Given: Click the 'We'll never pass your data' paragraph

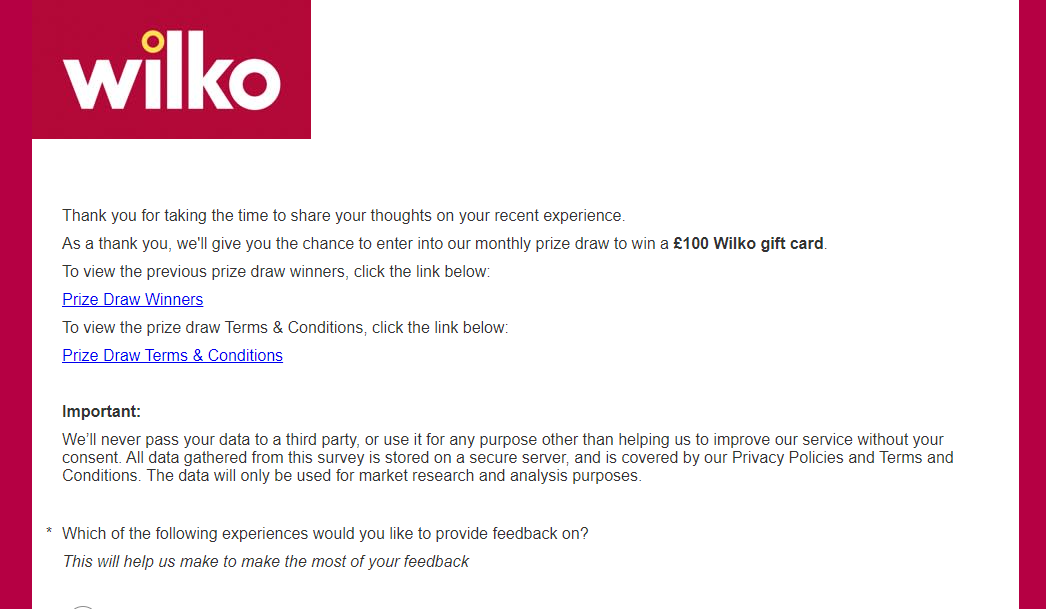Looking at the screenshot, I should pyautogui.click(x=502, y=441).
